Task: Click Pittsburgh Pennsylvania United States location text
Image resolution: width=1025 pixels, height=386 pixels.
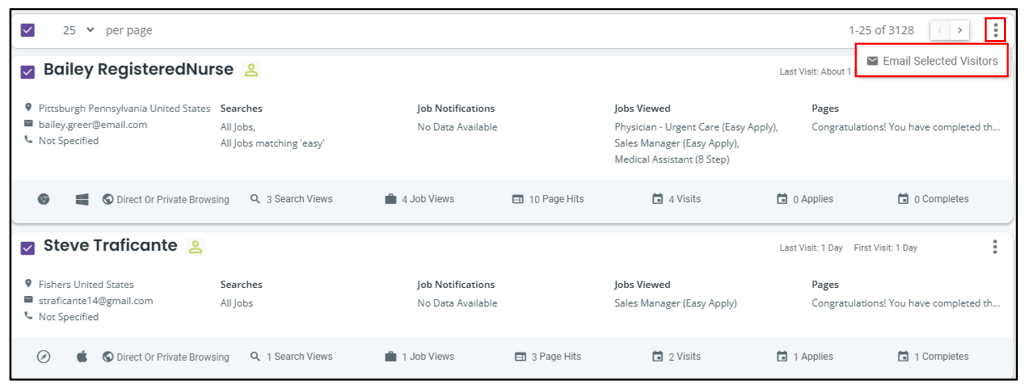Action: tap(125, 108)
